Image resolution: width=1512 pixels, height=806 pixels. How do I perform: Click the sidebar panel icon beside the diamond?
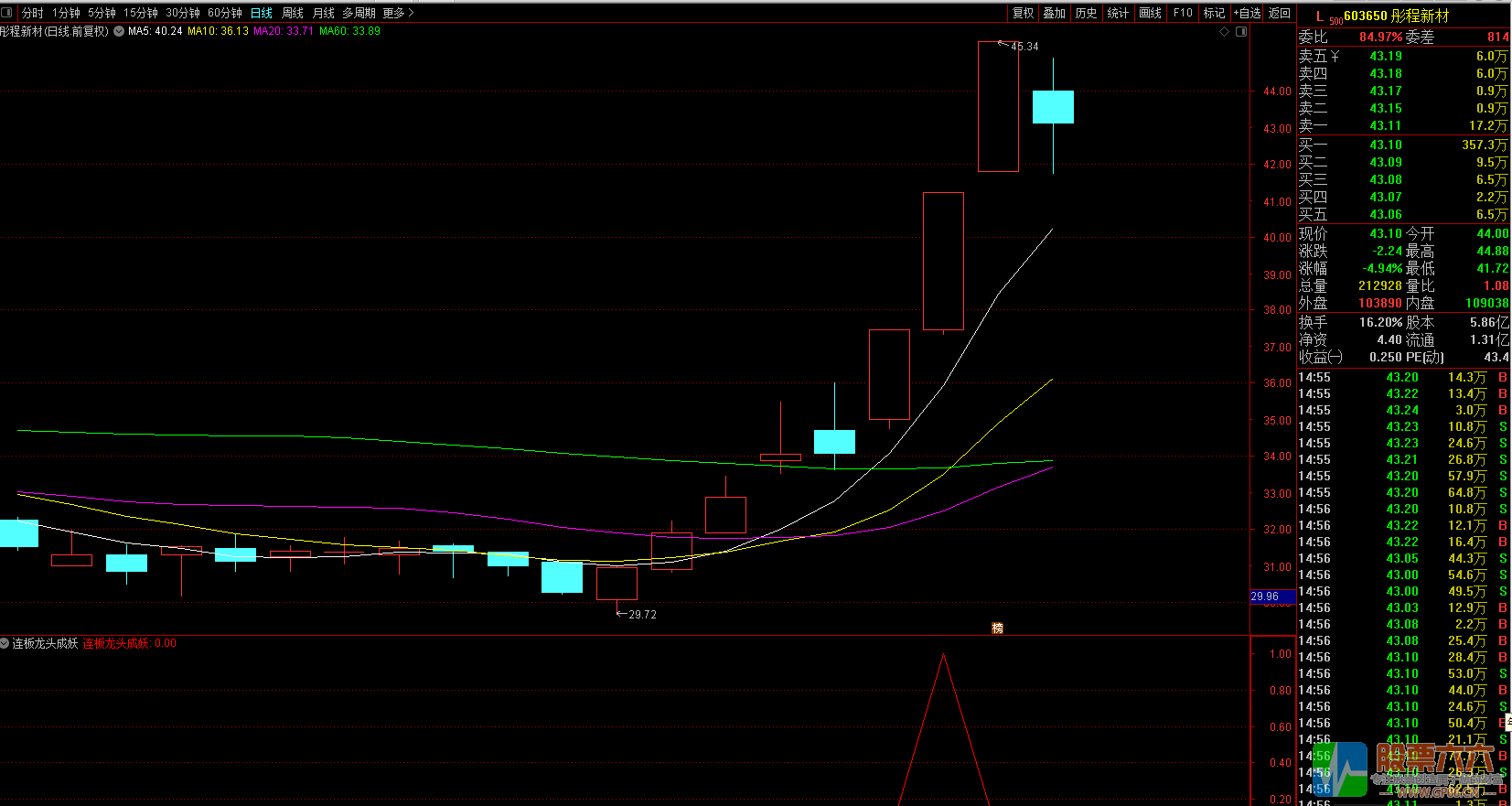1241,31
